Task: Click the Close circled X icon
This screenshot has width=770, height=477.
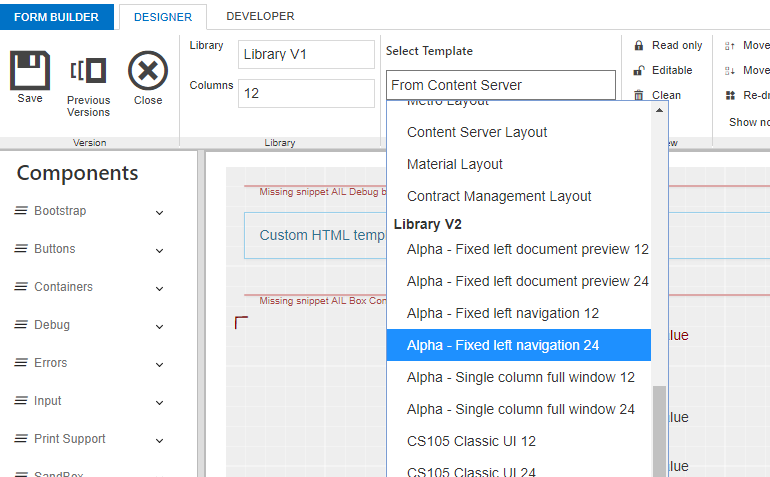Action: (x=148, y=72)
